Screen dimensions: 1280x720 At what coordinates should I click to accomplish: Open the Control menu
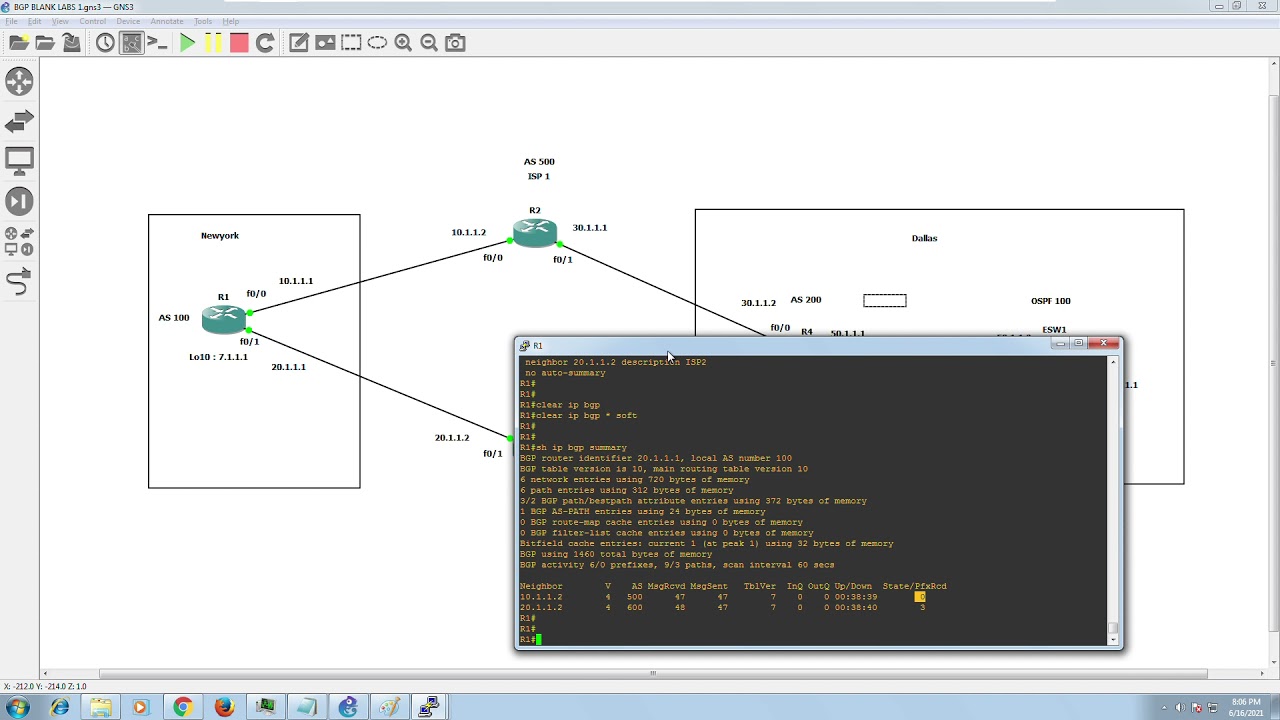point(92,21)
